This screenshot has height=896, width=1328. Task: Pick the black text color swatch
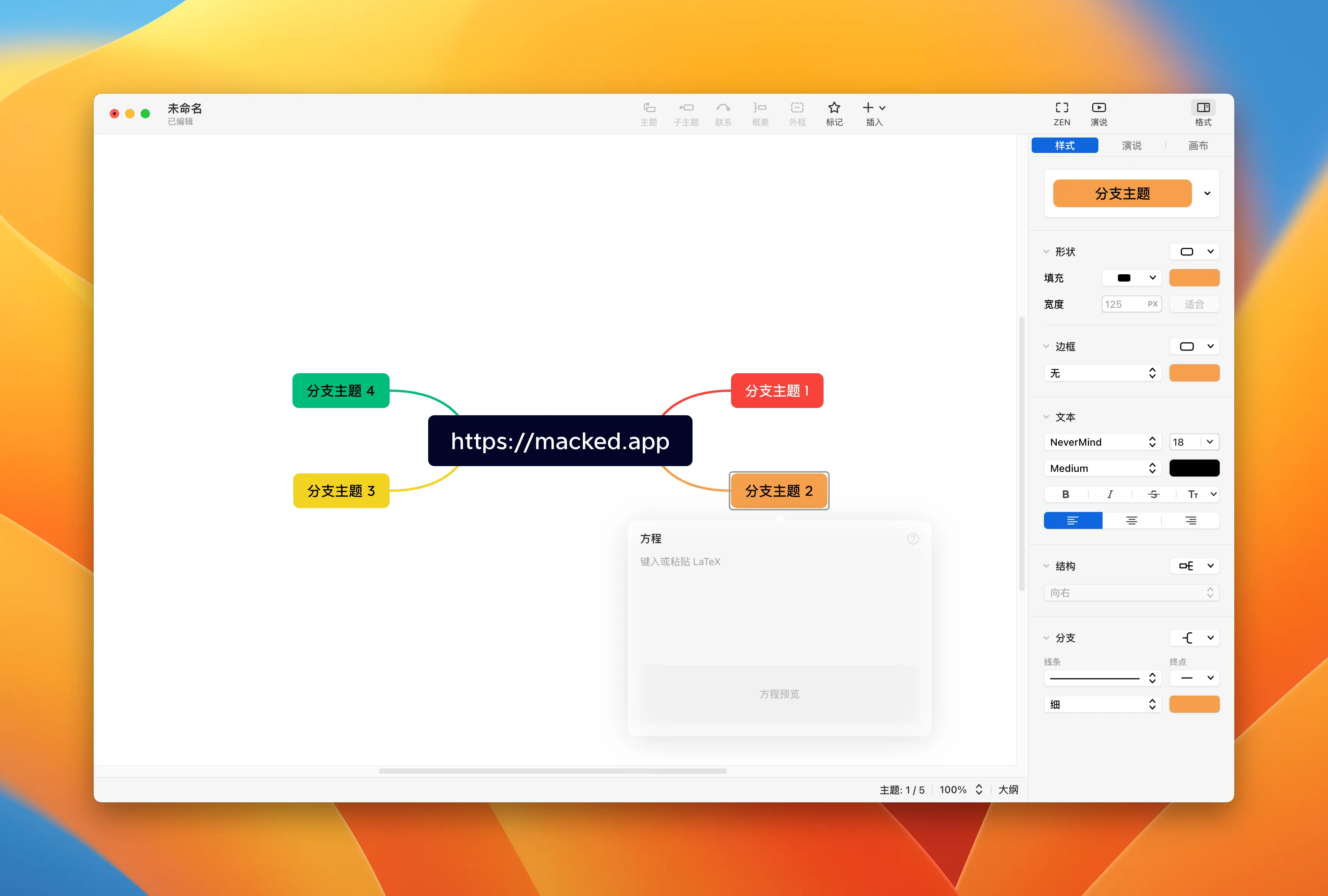coord(1194,468)
